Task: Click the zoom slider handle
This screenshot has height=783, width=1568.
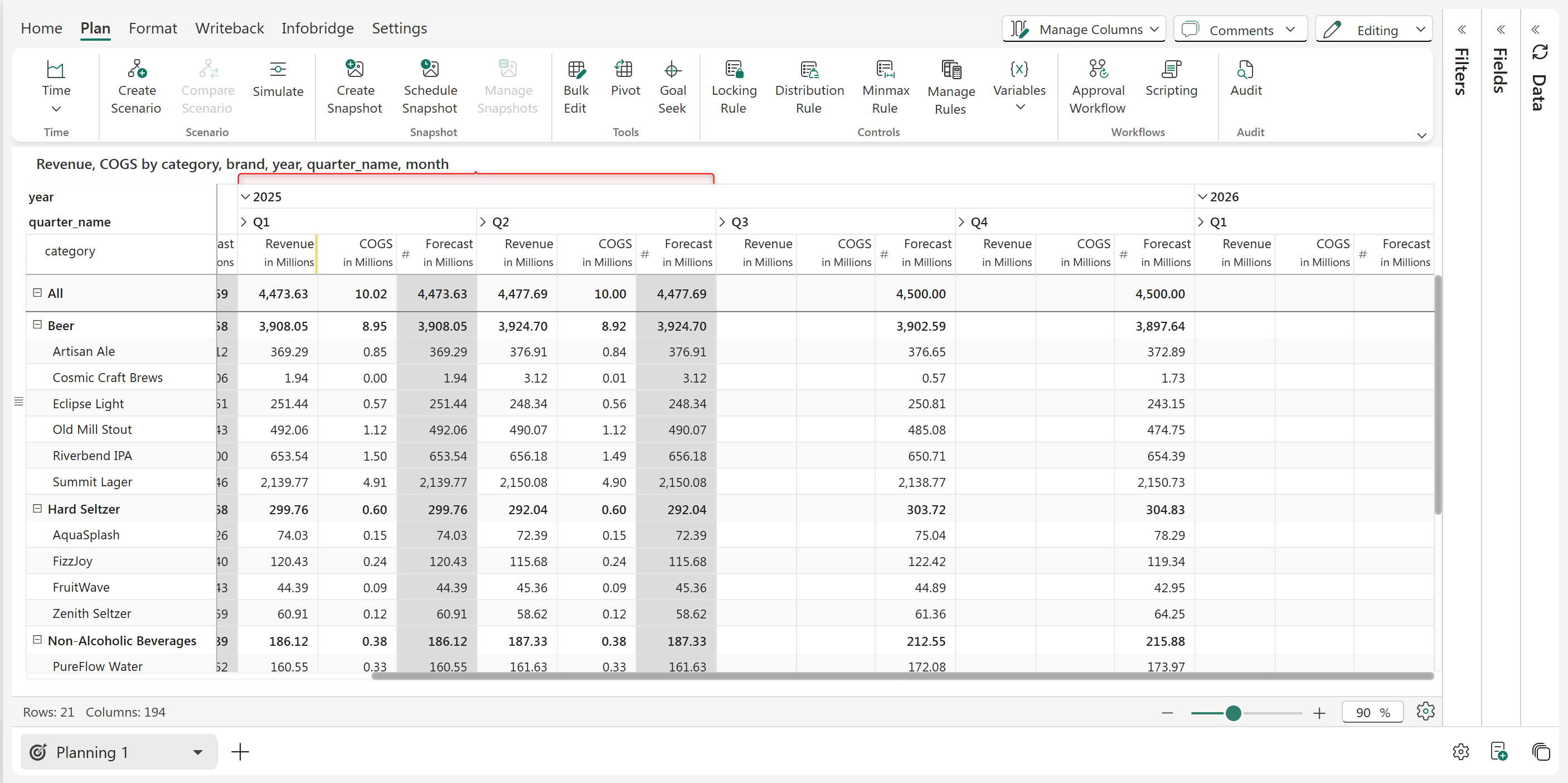Action: pyautogui.click(x=1233, y=713)
